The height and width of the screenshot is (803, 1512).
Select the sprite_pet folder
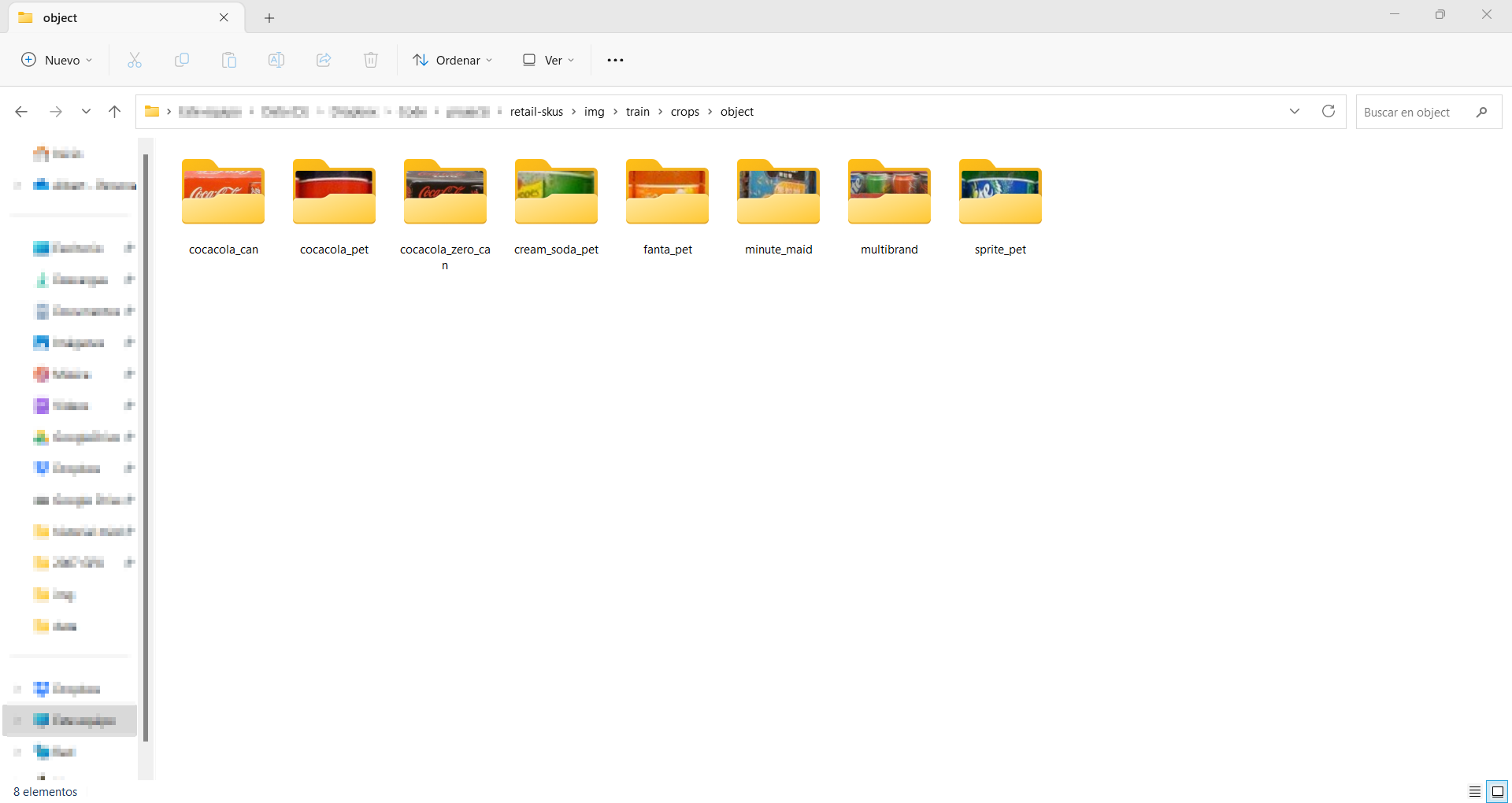(1001, 207)
